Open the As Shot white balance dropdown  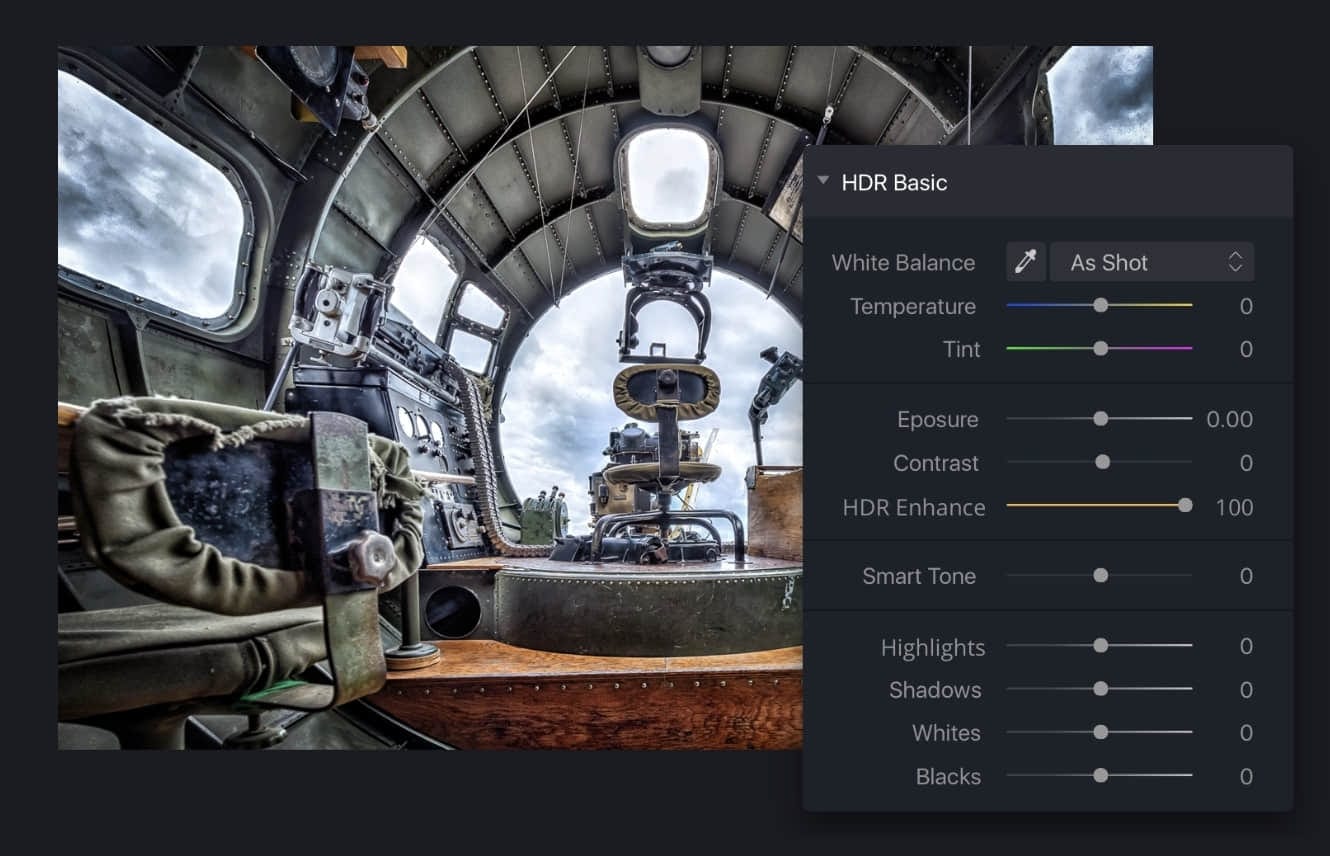(x=1152, y=262)
